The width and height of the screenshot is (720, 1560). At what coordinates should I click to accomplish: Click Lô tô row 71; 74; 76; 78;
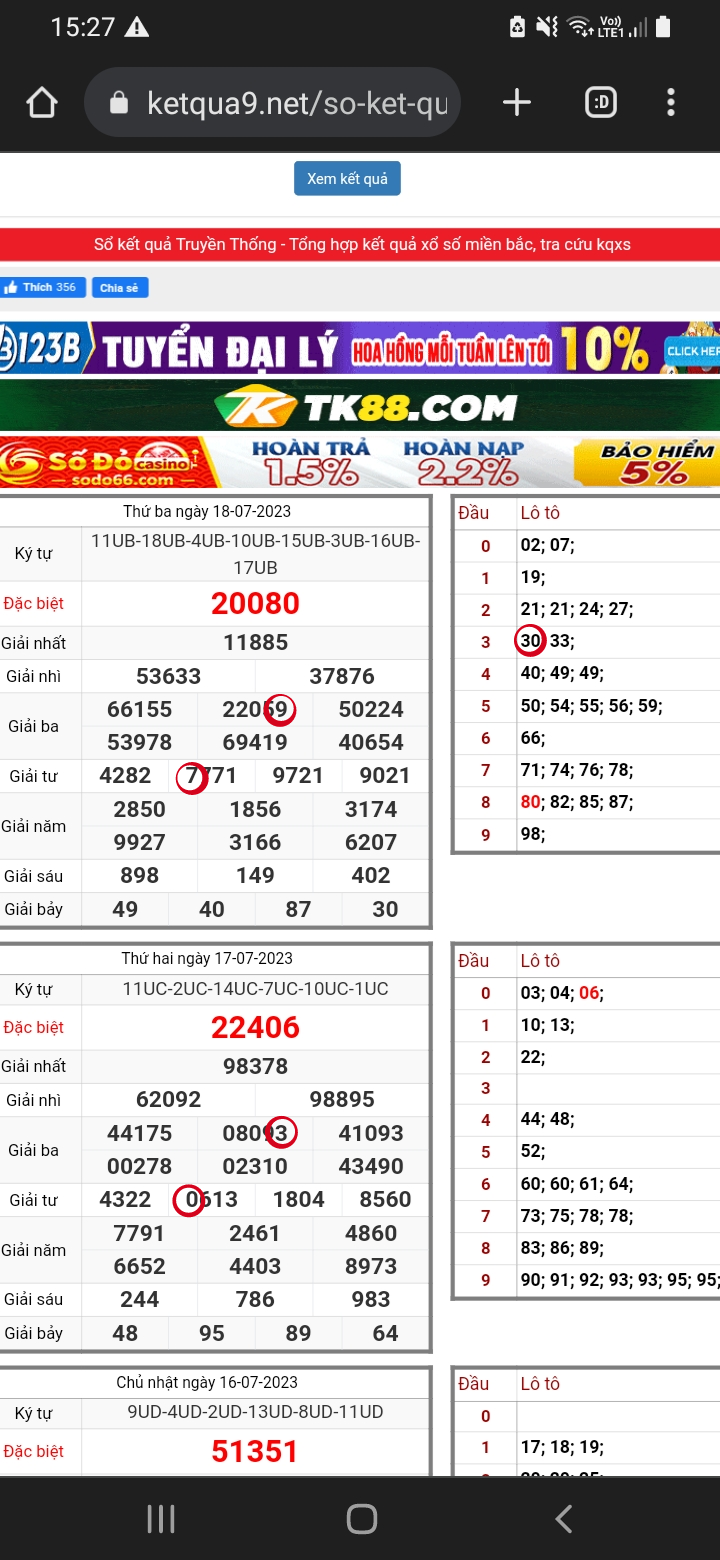(577, 770)
